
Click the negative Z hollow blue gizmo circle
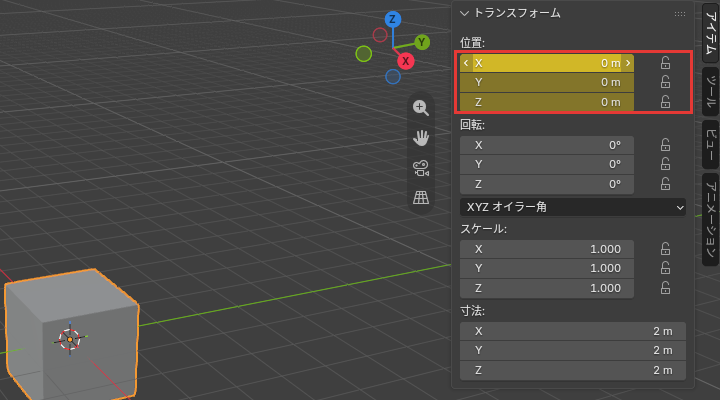[x=393, y=77]
